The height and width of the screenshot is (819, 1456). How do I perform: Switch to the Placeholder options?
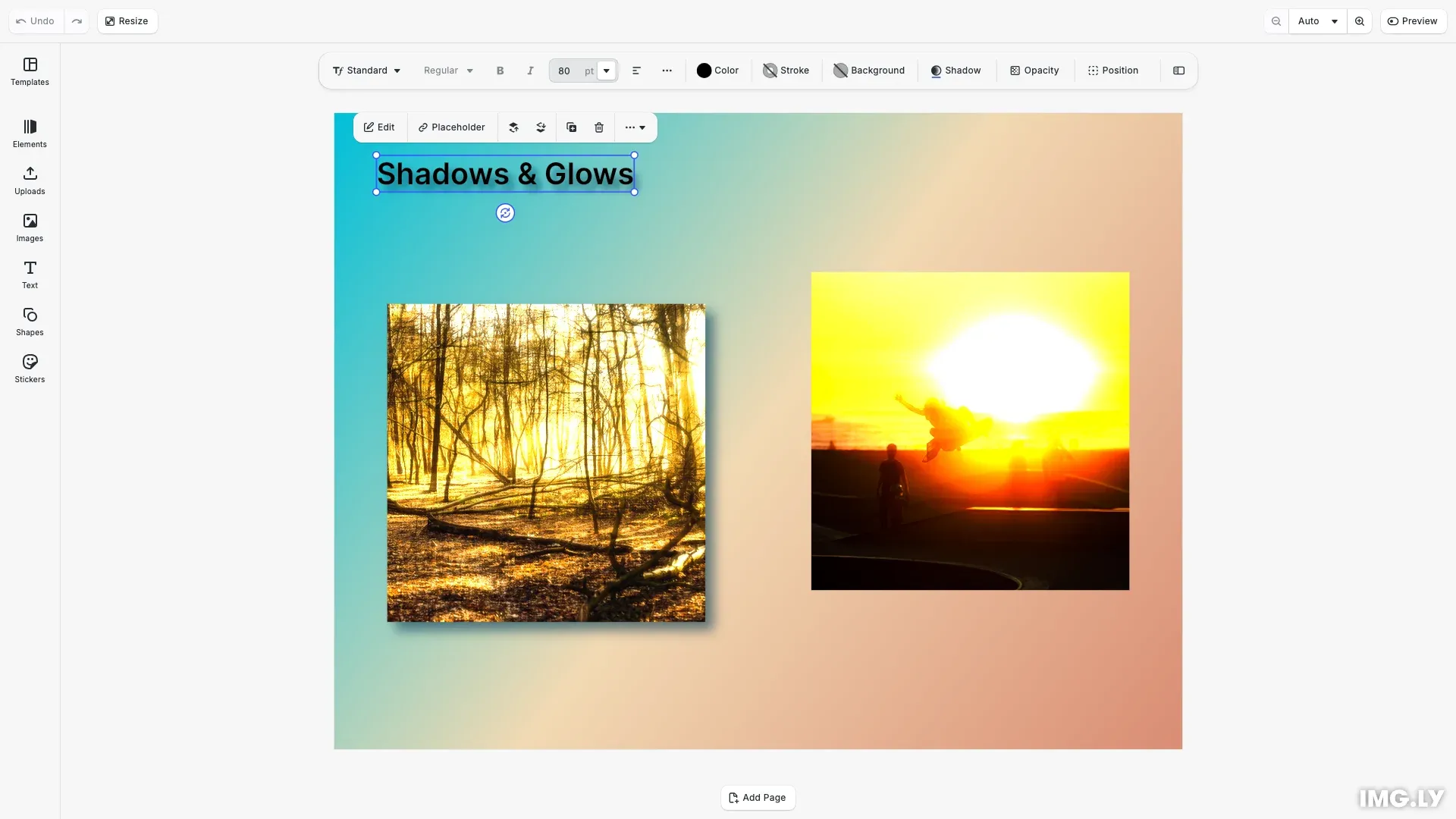click(x=451, y=127)
